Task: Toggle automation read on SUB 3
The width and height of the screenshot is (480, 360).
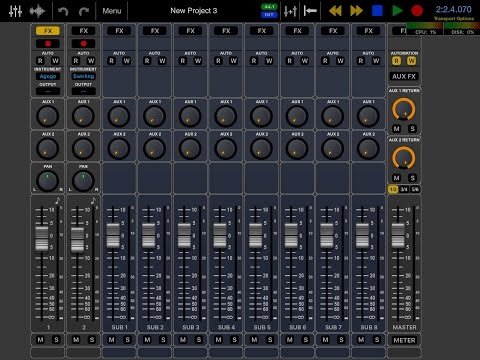Action: pos(183,61)
